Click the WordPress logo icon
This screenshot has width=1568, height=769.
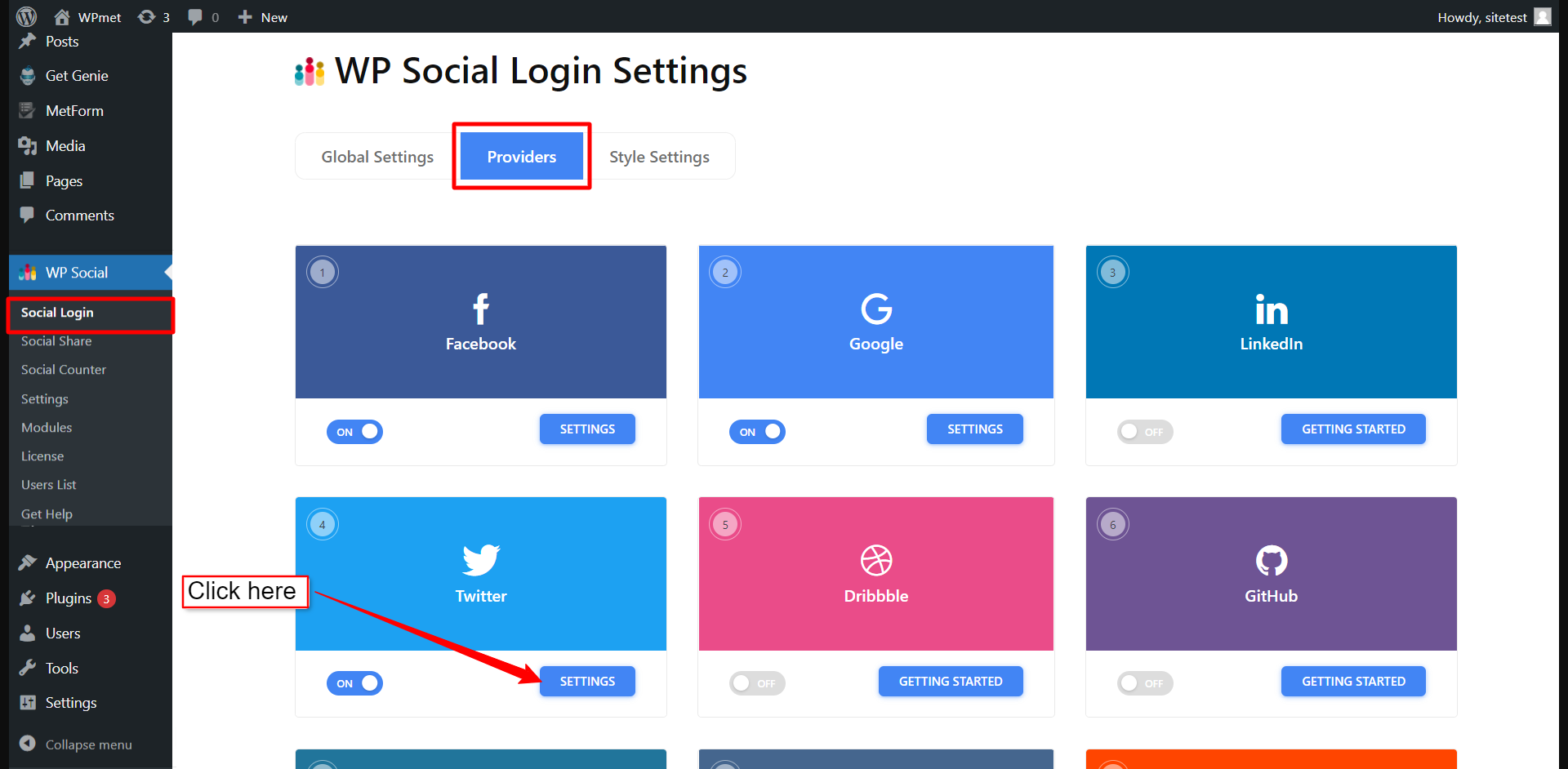coord(27,16)
